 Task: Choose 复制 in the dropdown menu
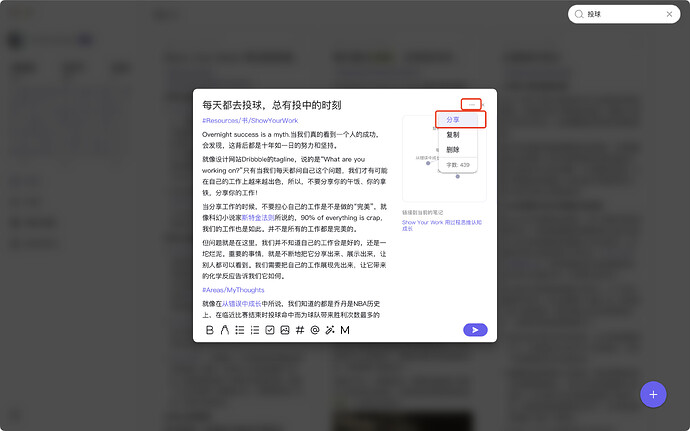[x=454, y=134]
